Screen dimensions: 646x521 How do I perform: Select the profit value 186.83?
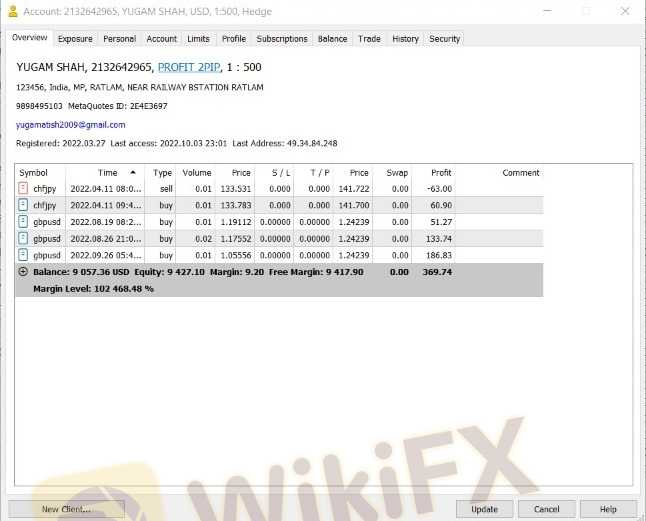pos(439,255)
